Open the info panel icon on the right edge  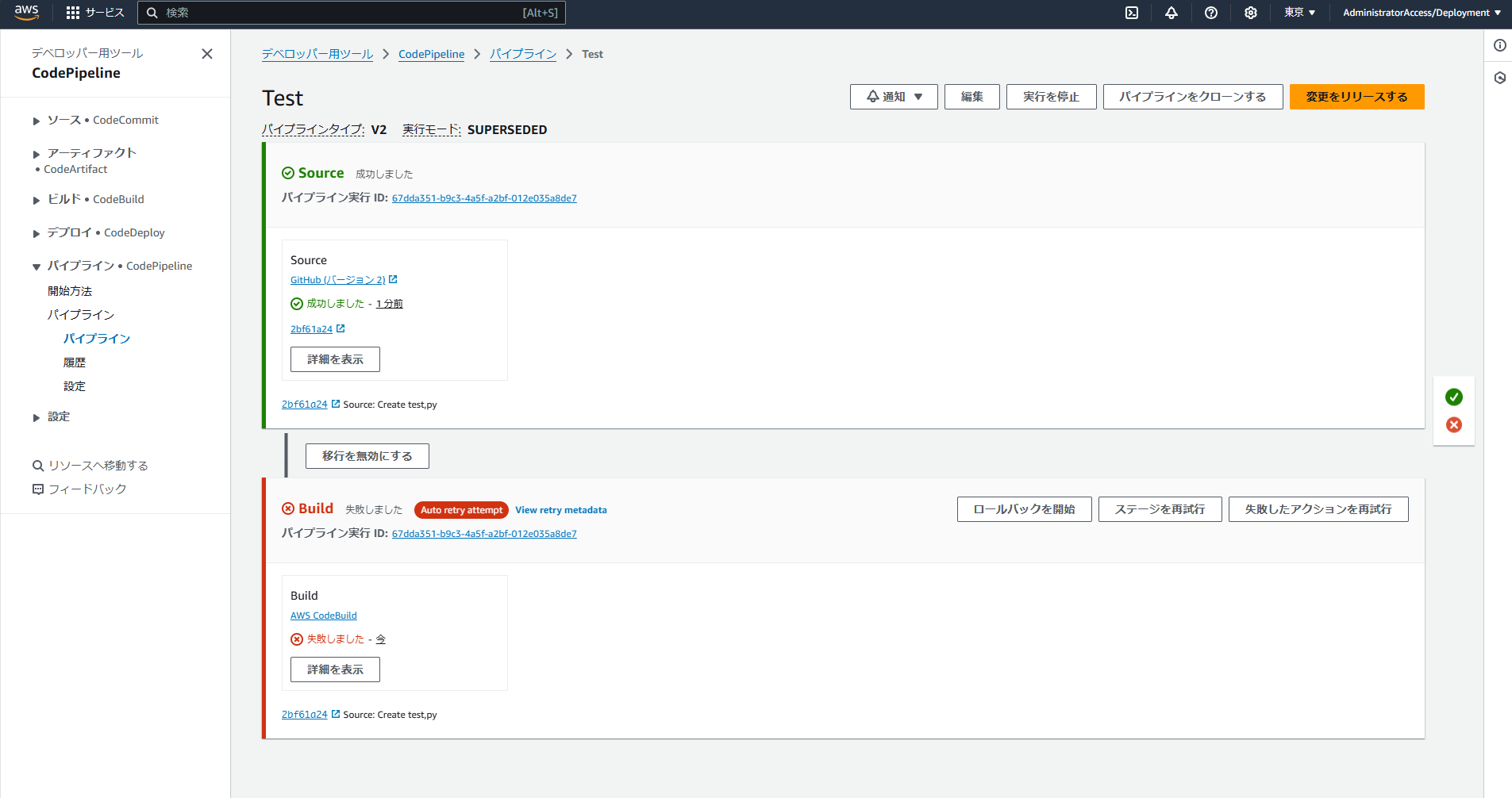1500,45
